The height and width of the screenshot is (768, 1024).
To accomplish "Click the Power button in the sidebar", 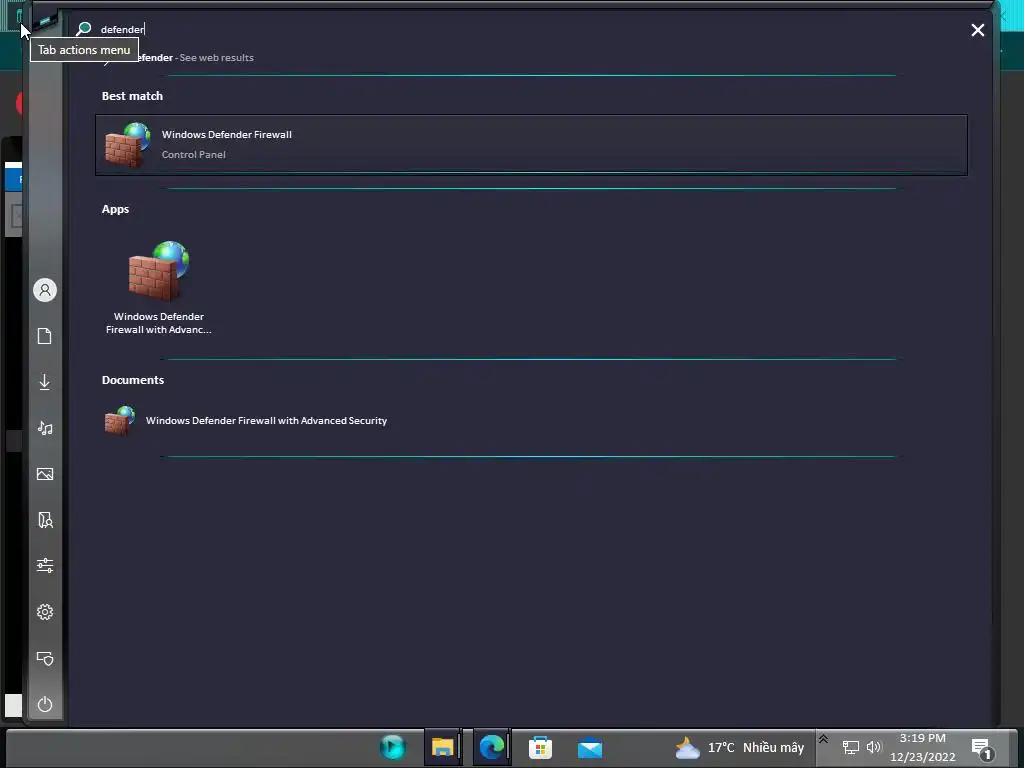I will click(x=45, y=704).
